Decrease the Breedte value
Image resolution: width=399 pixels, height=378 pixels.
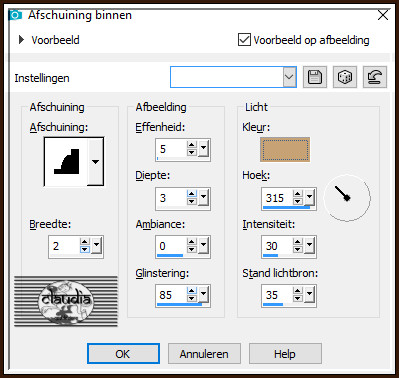click(85, 250)
